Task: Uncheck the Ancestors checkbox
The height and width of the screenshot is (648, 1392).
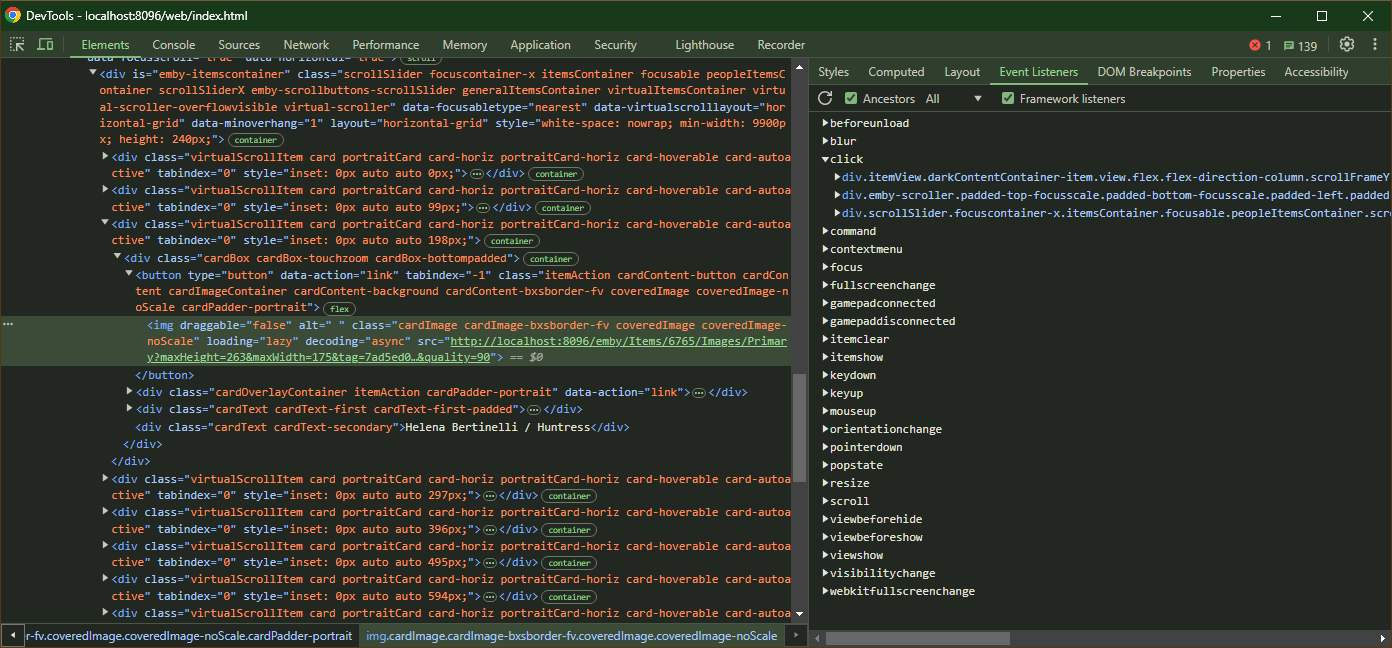Action: (x=851, y=98)
